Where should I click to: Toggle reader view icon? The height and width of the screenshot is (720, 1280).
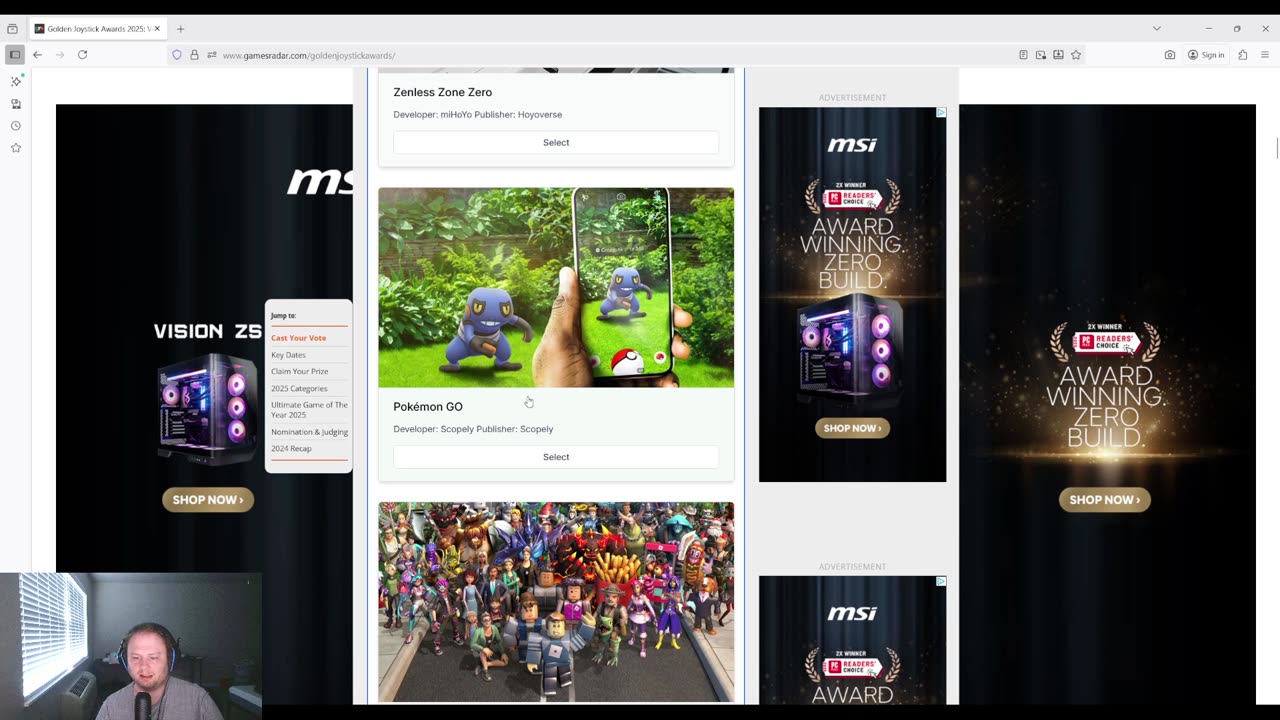1023,55
